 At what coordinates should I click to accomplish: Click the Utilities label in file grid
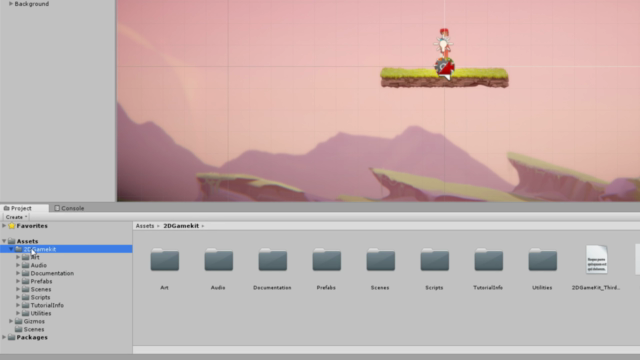(x=542, y=288)
